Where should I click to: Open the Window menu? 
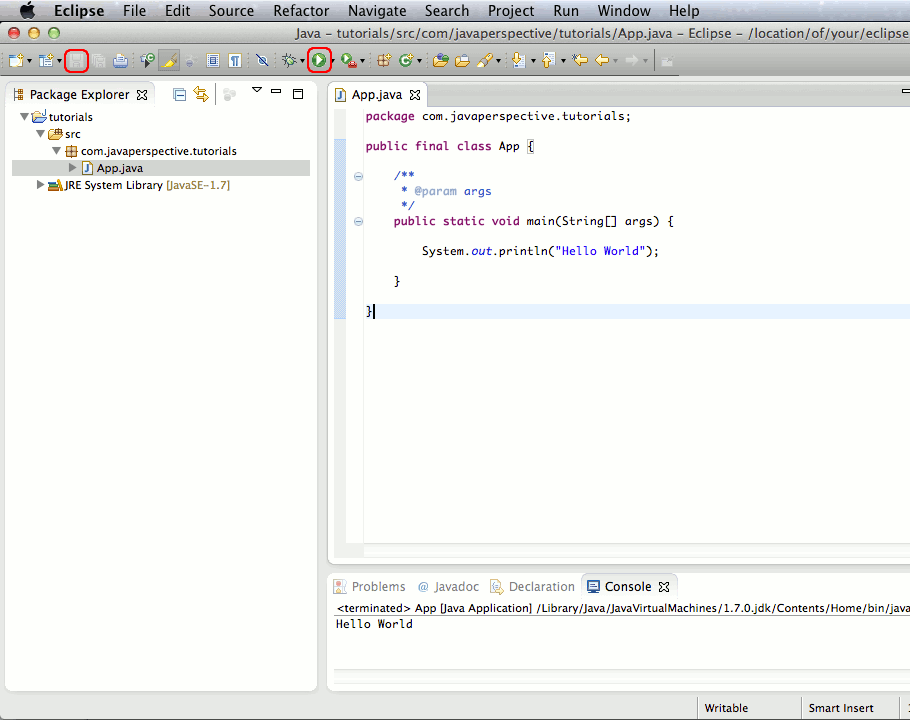(x=624, y=11)
